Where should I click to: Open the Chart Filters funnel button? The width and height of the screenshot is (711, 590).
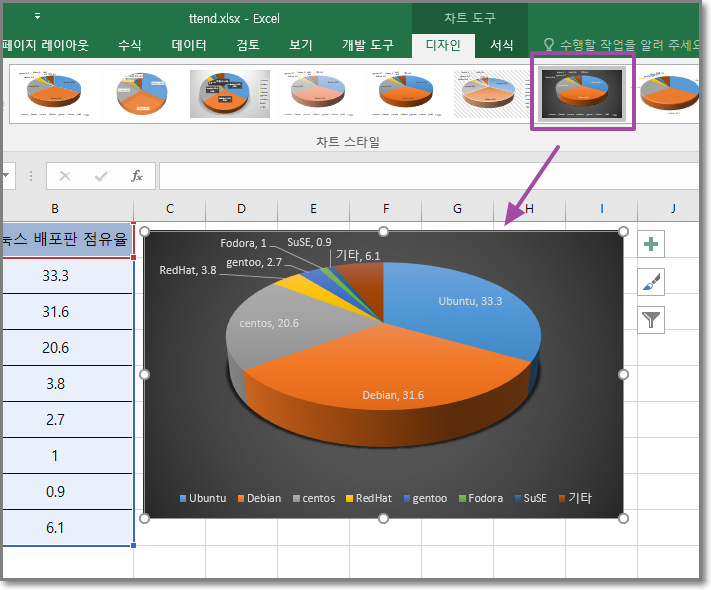651,320
